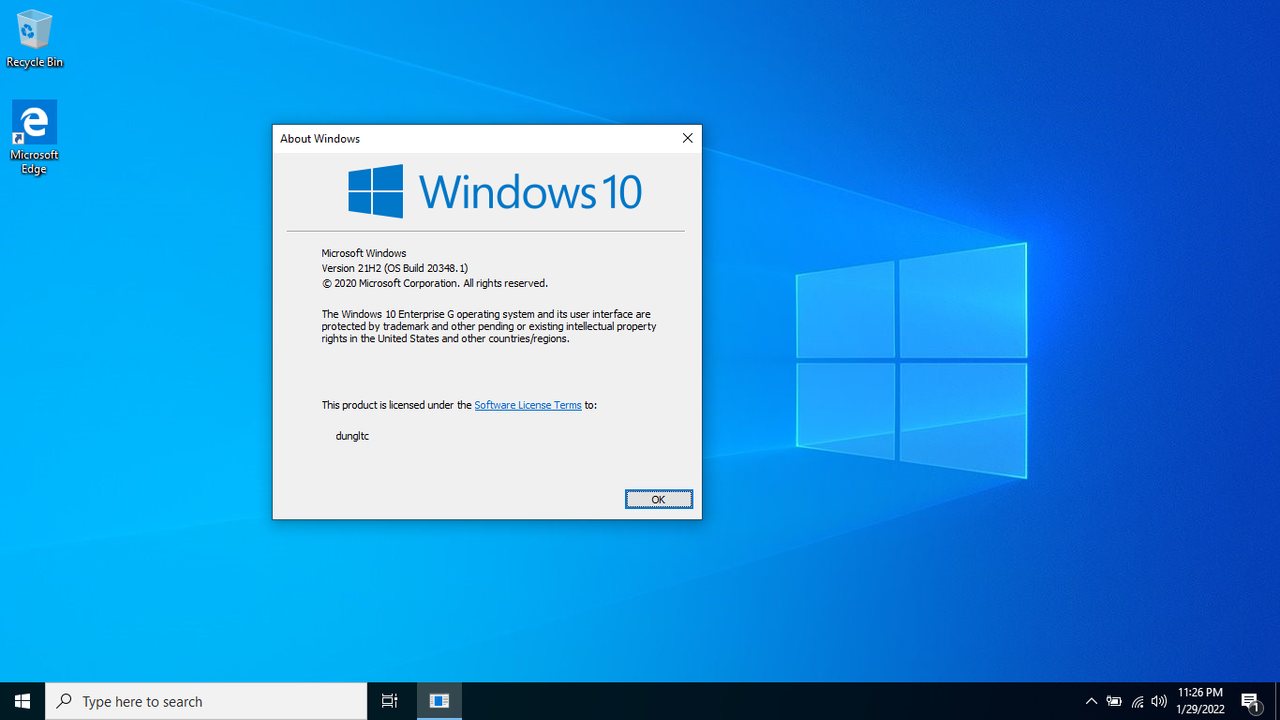Click the Windows 10 Enterprise G paragraph
Image resolution: width=1280 pixels, height=720 pixels.
click(488, 326)
